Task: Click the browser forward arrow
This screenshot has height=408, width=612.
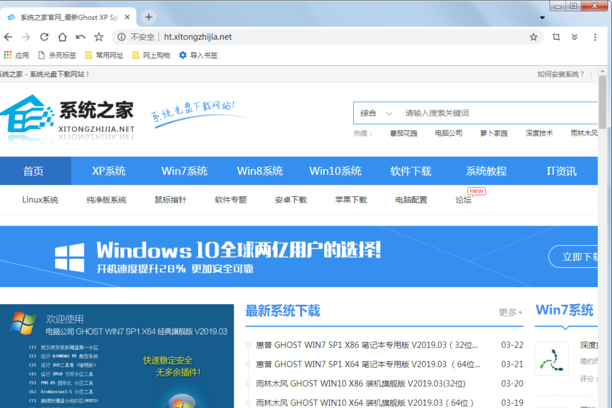Action: pos(26,37)
